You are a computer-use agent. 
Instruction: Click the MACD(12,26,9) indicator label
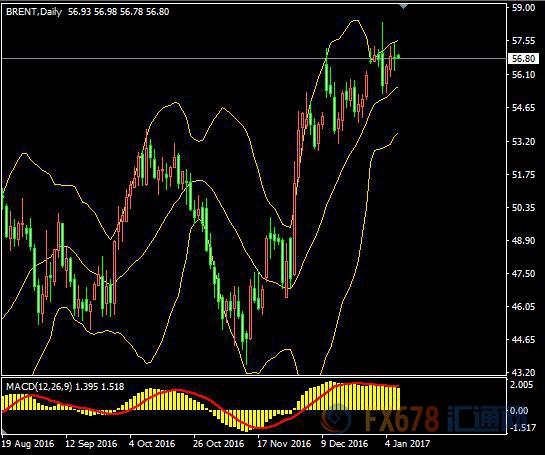pos(39,387)
